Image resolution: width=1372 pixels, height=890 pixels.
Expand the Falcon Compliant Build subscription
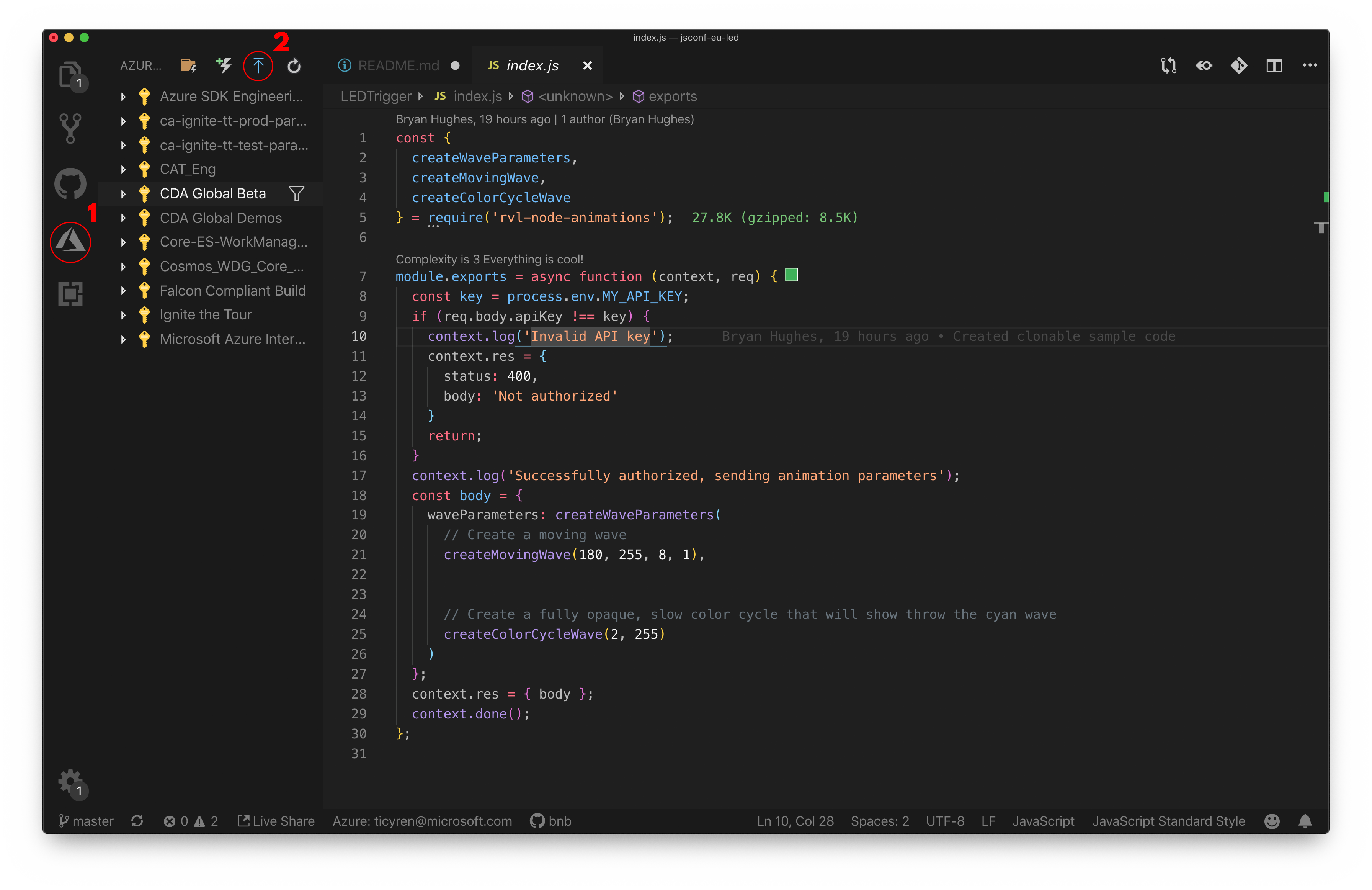point(123,291)
